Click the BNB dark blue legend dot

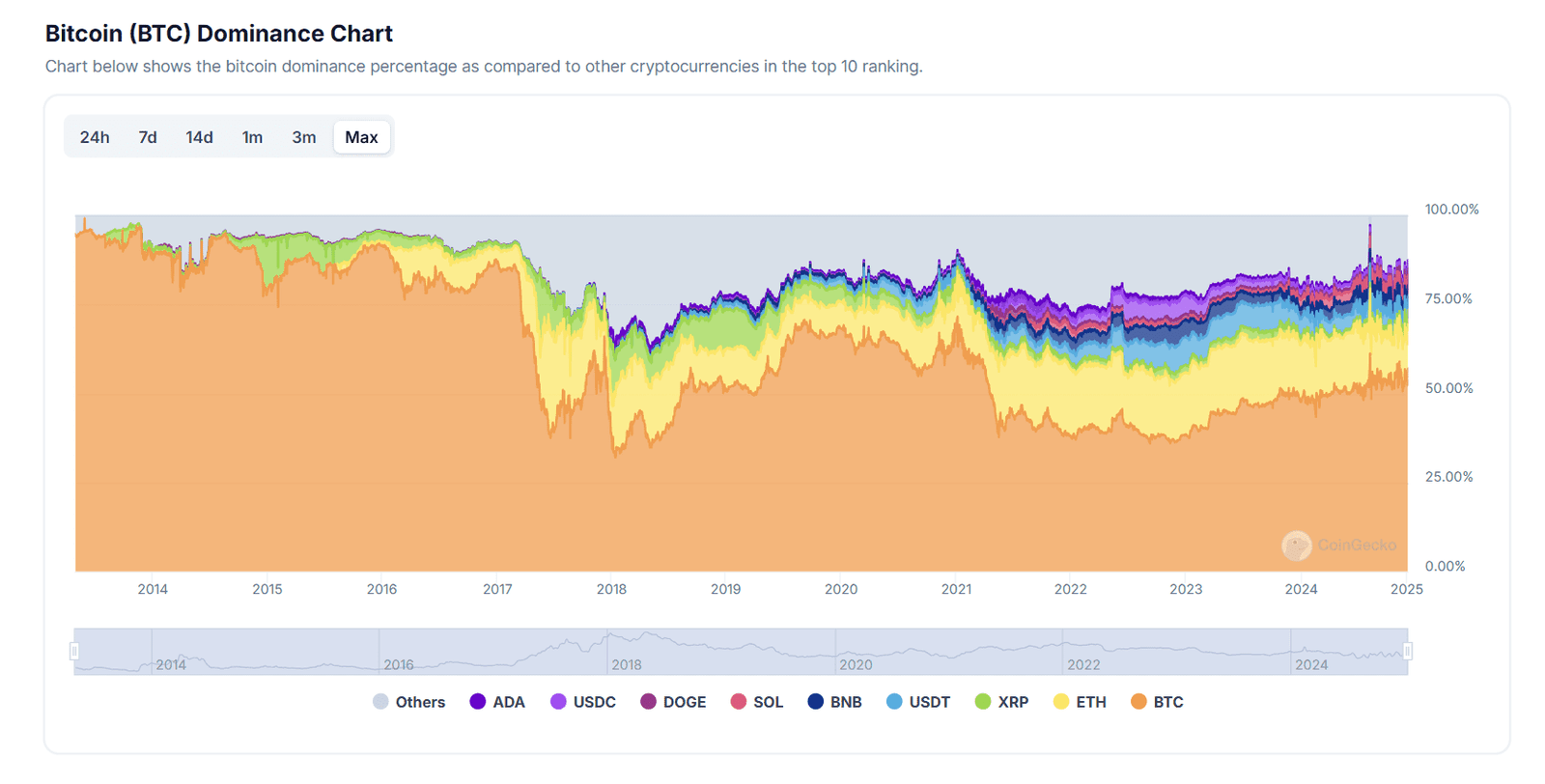point(814,701)
